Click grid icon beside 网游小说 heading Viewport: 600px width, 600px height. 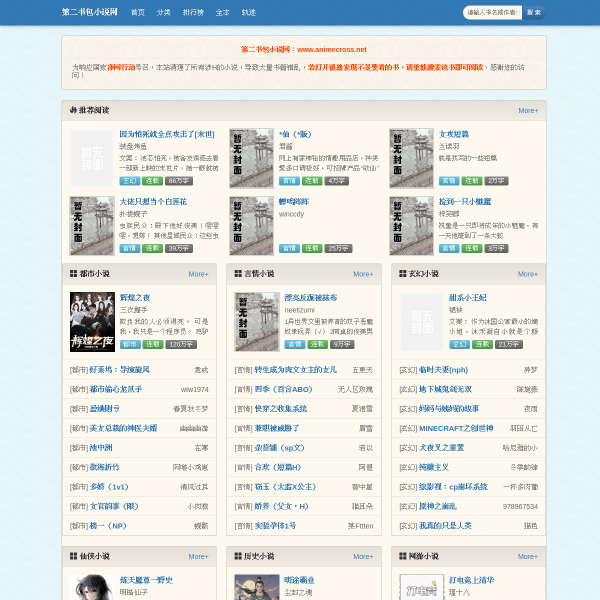[403, 556]
